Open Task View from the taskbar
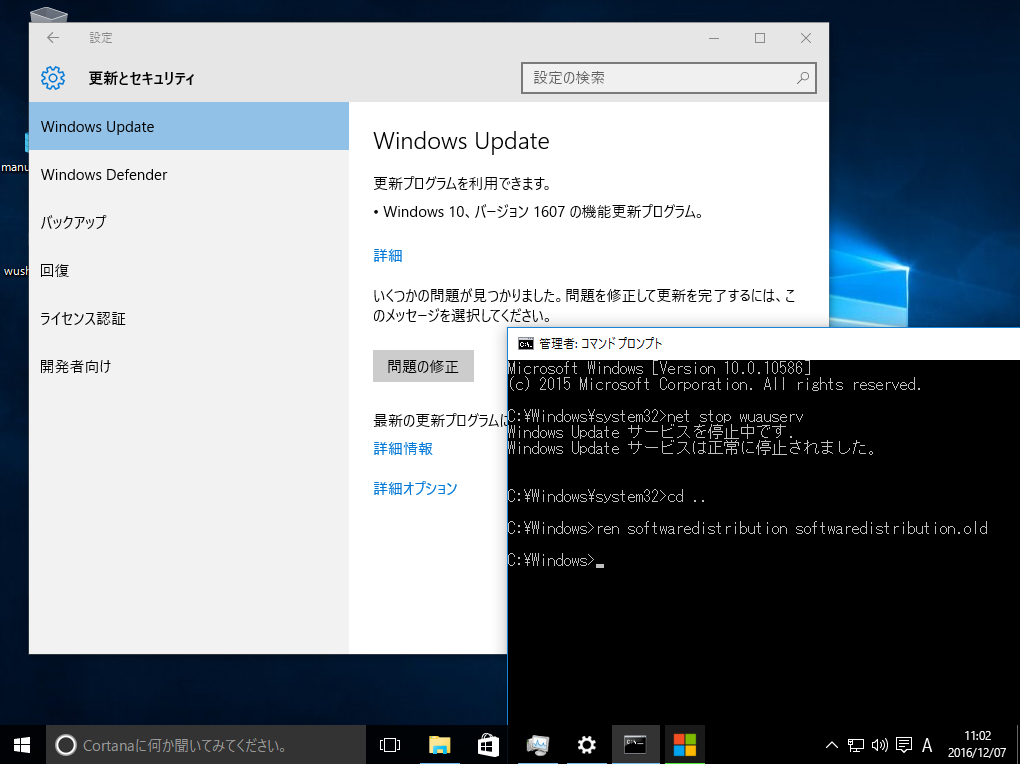This screenshot has width=1020, height=764. pyautogui.click(x=390, y=744)
